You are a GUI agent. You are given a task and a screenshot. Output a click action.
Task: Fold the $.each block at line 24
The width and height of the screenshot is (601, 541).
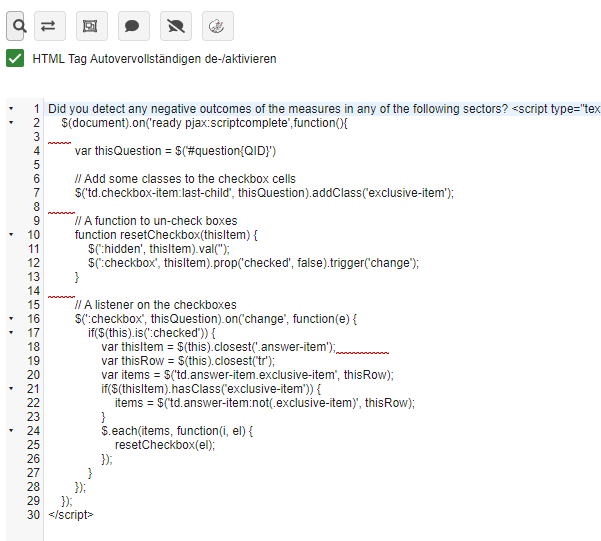point(10,431)
